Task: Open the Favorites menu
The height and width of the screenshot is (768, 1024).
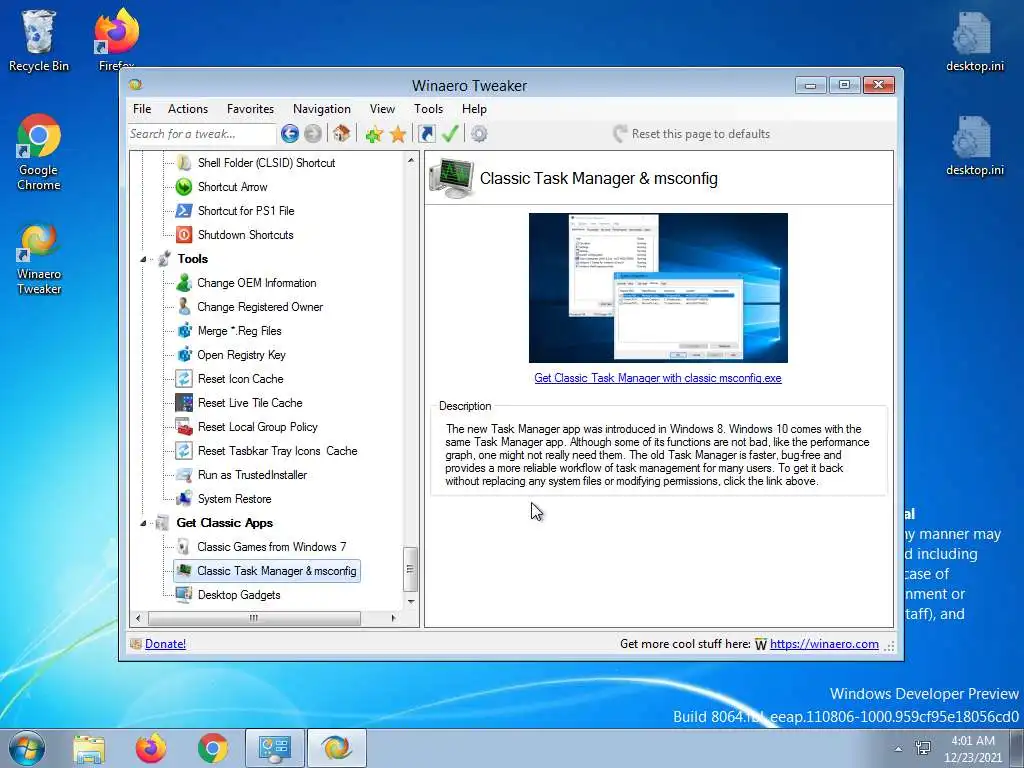Action: point(250,109)
